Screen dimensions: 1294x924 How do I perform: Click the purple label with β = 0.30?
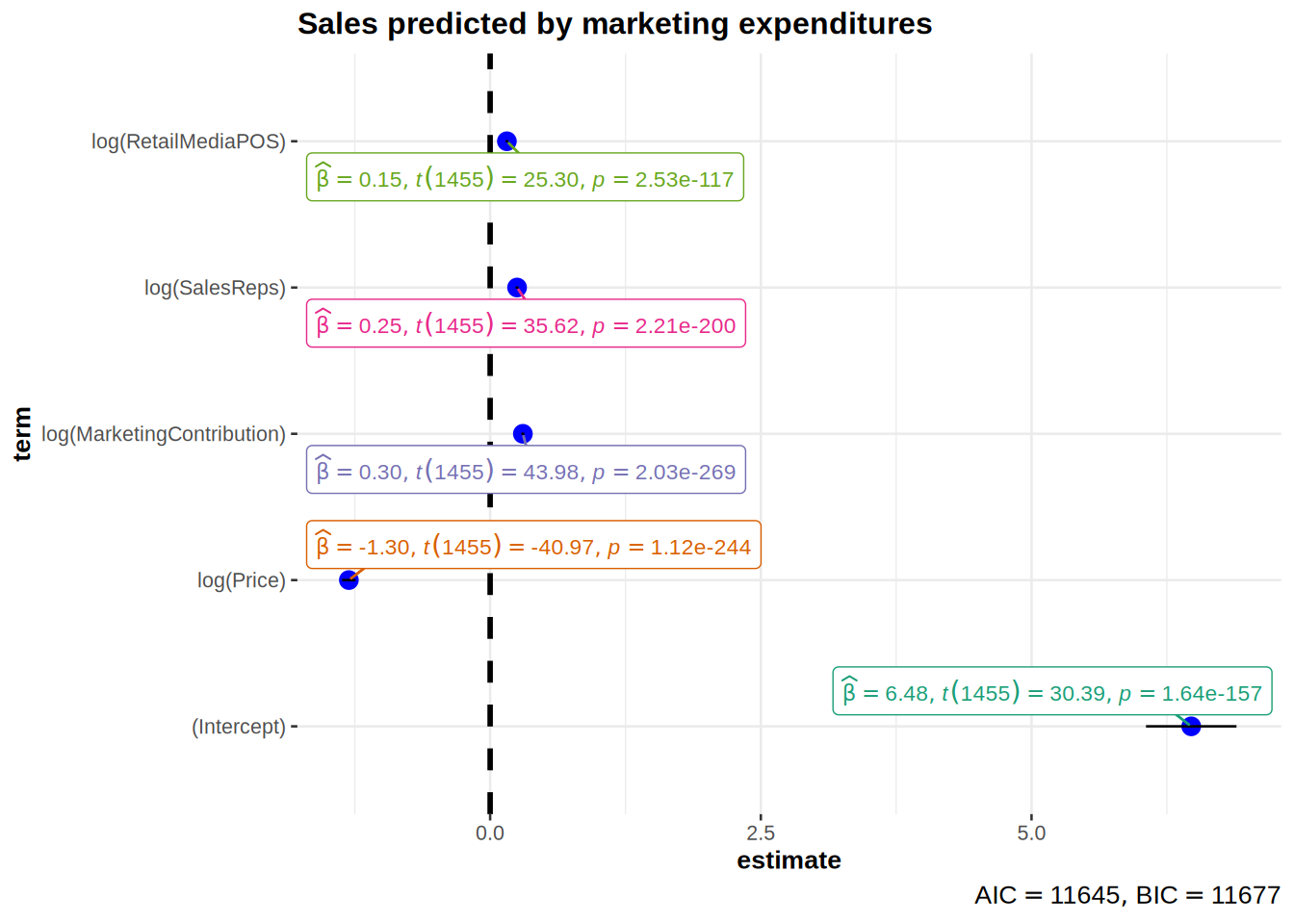click(526, 471)
